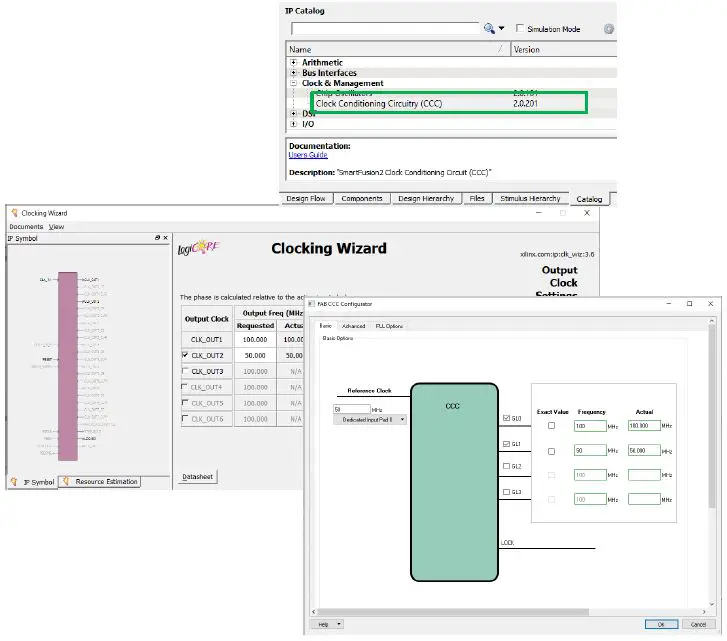Click the Datasheet button
The width and height of the screenshot is (727, 641).
[197, 476]
